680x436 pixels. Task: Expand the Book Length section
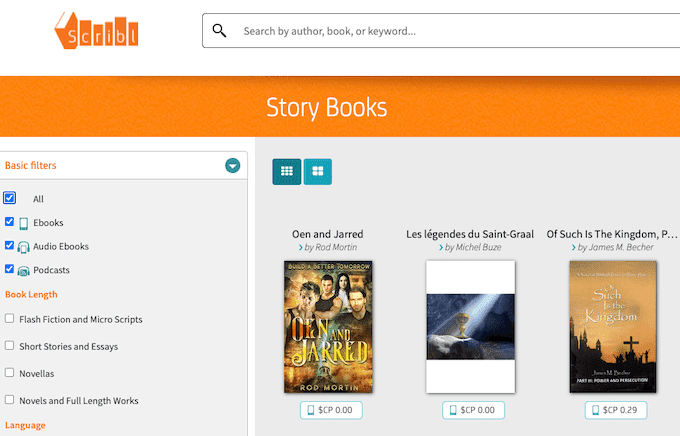pos(31,295)
